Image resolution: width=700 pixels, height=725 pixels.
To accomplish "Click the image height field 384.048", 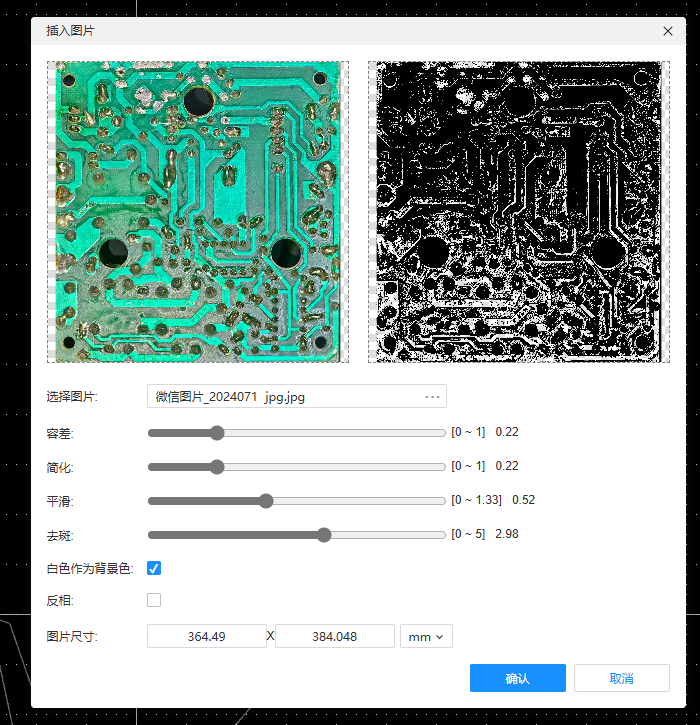I will pyautogui.click(x=334, y=636).
